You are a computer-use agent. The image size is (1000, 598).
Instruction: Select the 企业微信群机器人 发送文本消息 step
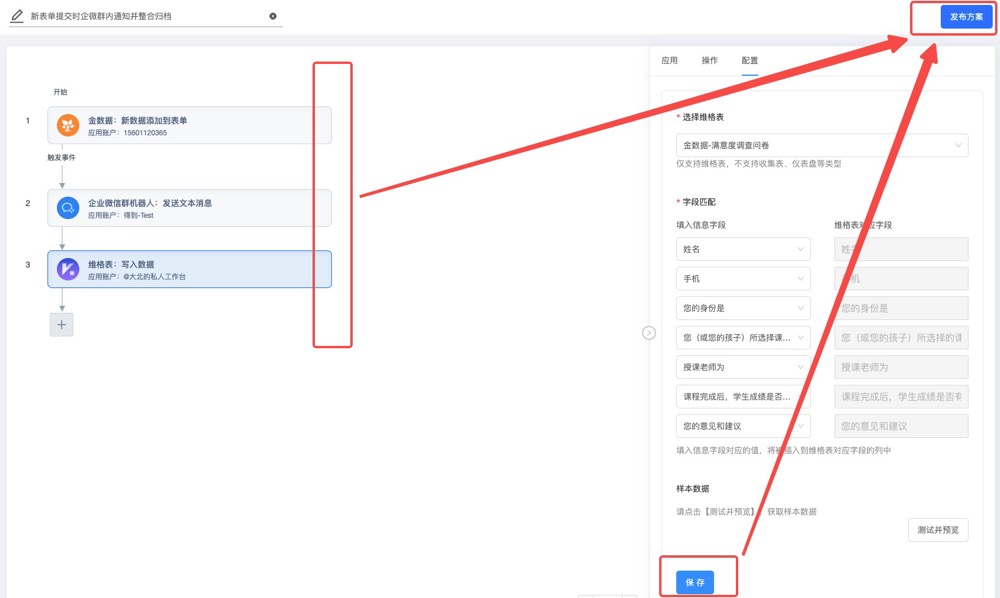pyautogui.click(x=189, y=208)
